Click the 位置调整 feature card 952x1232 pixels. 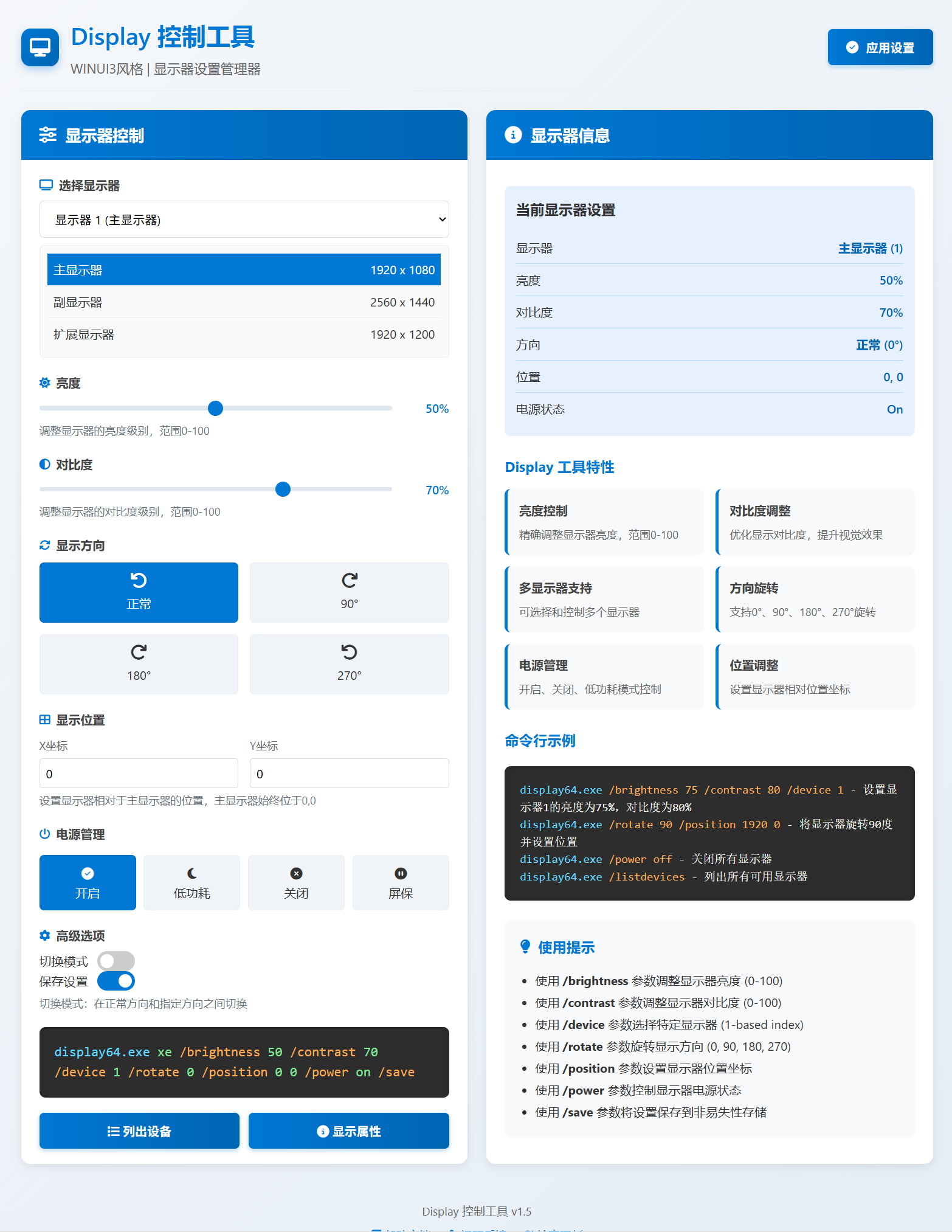click(x=815, y=676)
